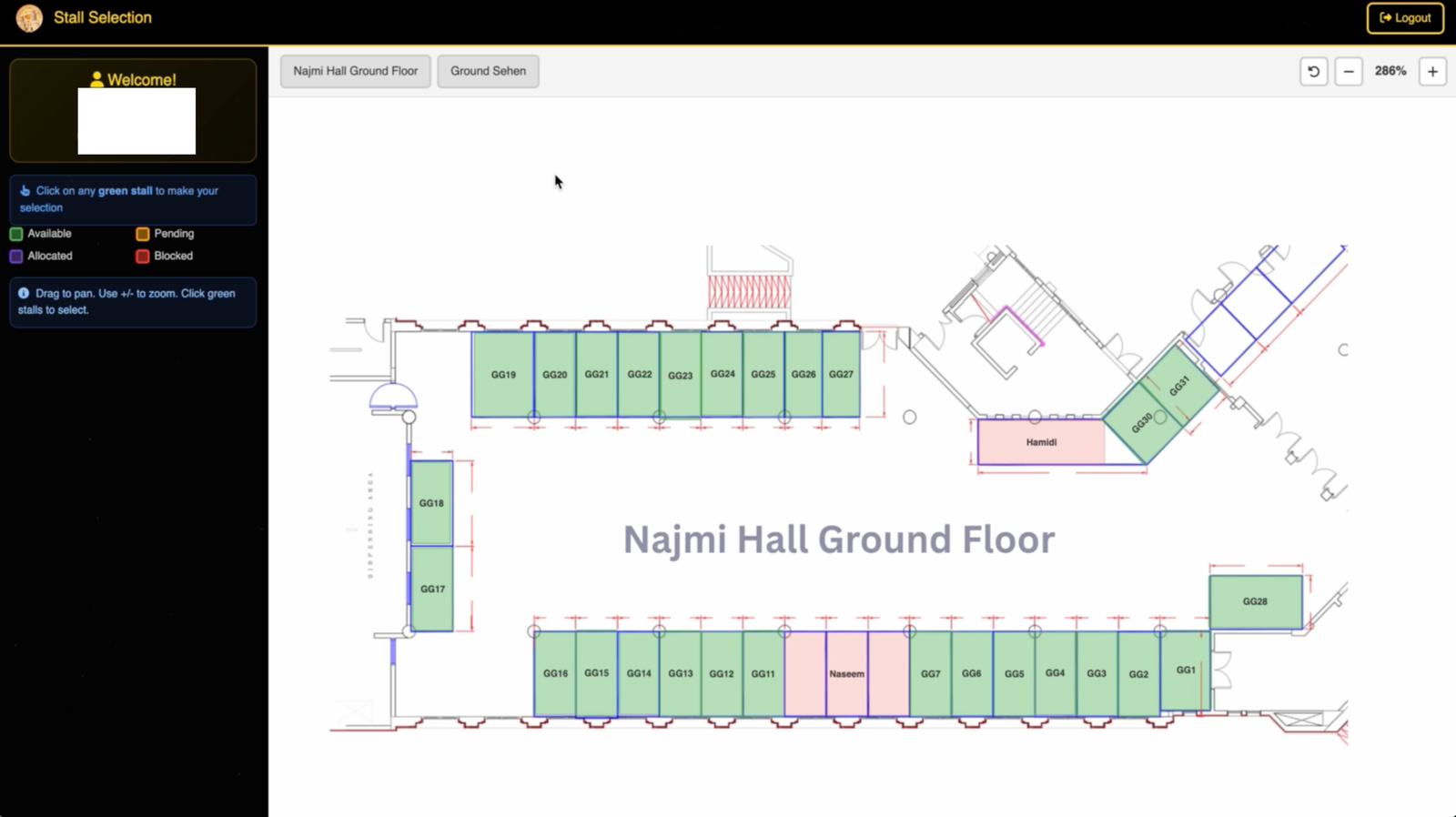Click the green Available legend swatch

click(16, 234)
